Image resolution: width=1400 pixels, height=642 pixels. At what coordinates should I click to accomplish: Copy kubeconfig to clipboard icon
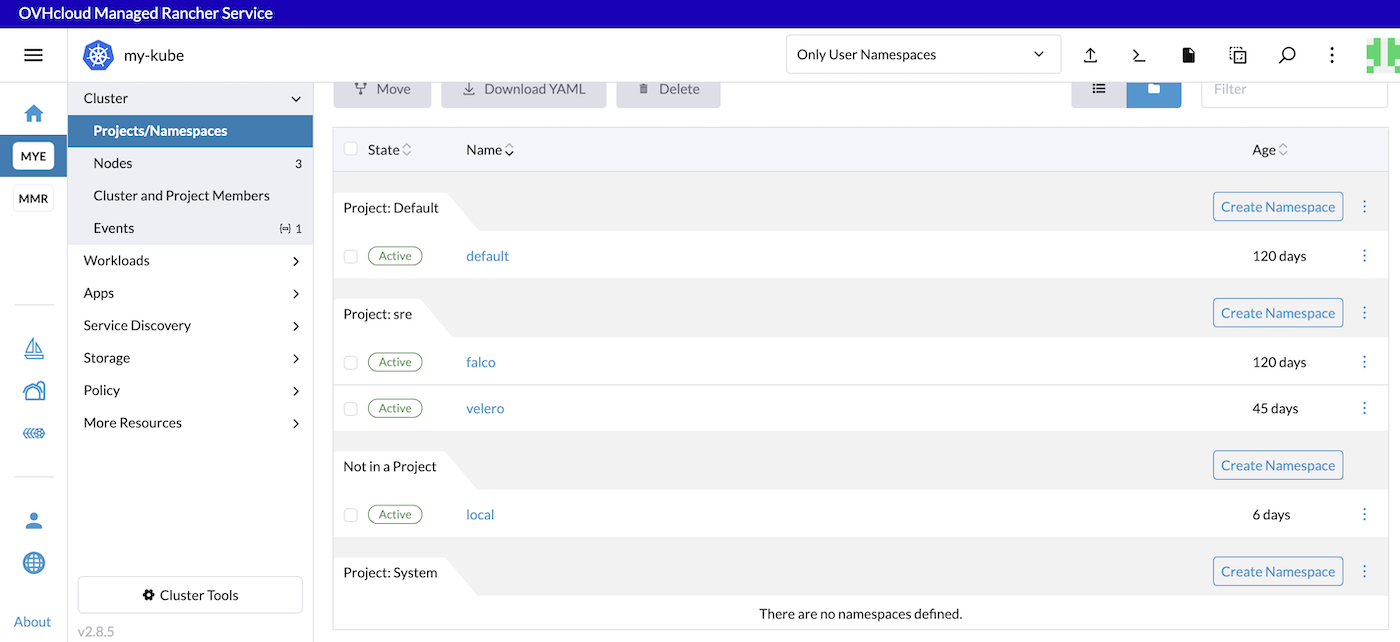click(1237, 55)
